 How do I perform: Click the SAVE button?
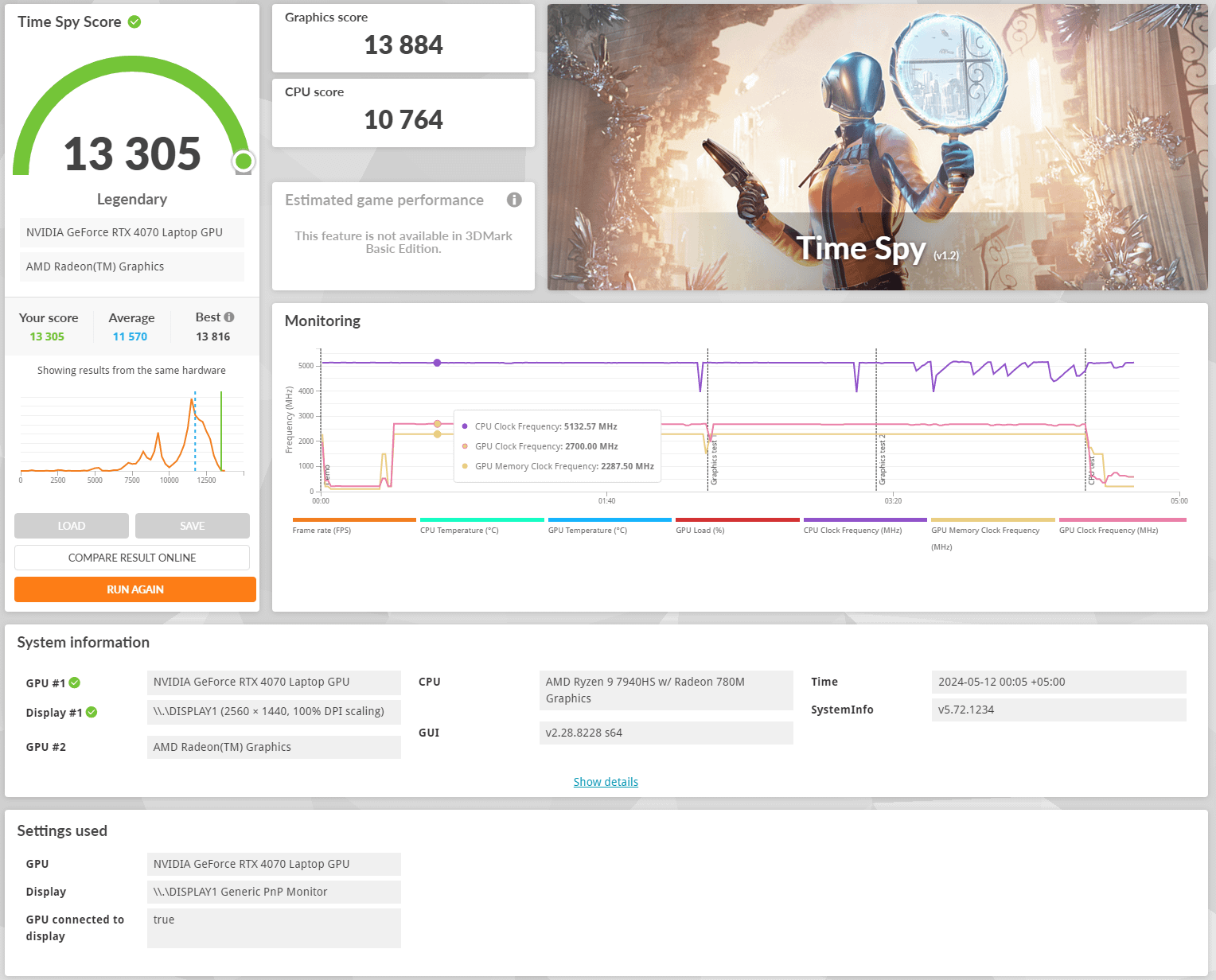pos(193,526)
